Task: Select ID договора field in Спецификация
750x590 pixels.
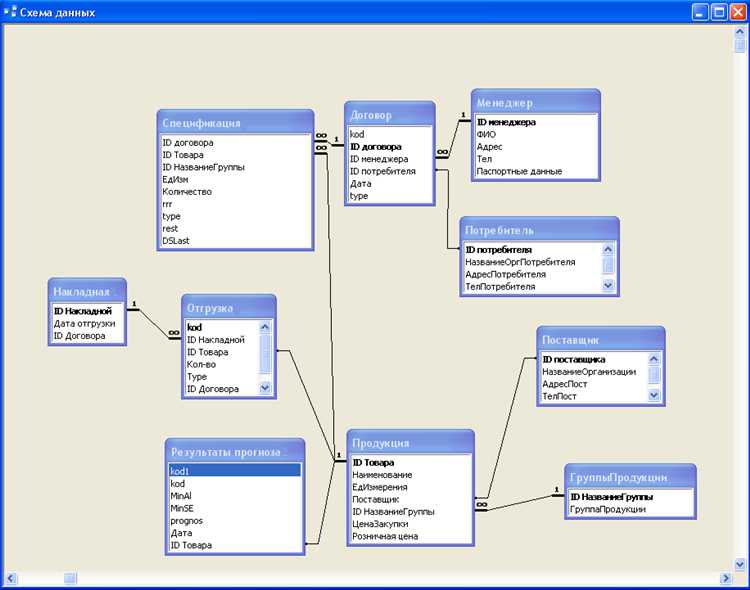Action: click(235, 143)
